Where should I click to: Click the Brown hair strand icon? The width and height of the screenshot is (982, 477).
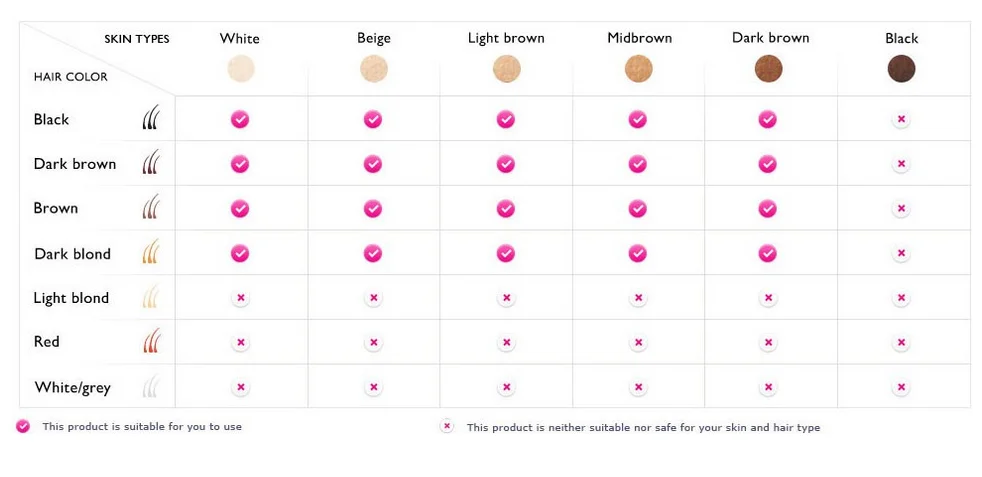(151, 208)
